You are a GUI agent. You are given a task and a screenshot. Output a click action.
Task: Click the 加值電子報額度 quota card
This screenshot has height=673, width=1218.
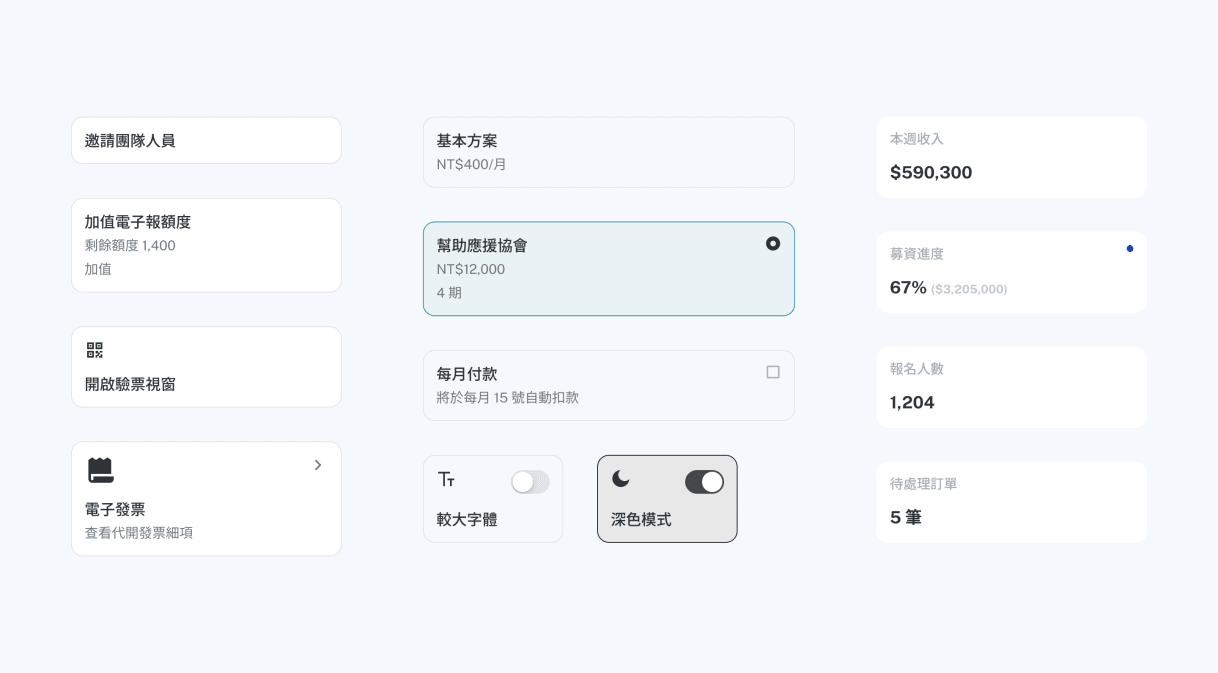(206, 245)
